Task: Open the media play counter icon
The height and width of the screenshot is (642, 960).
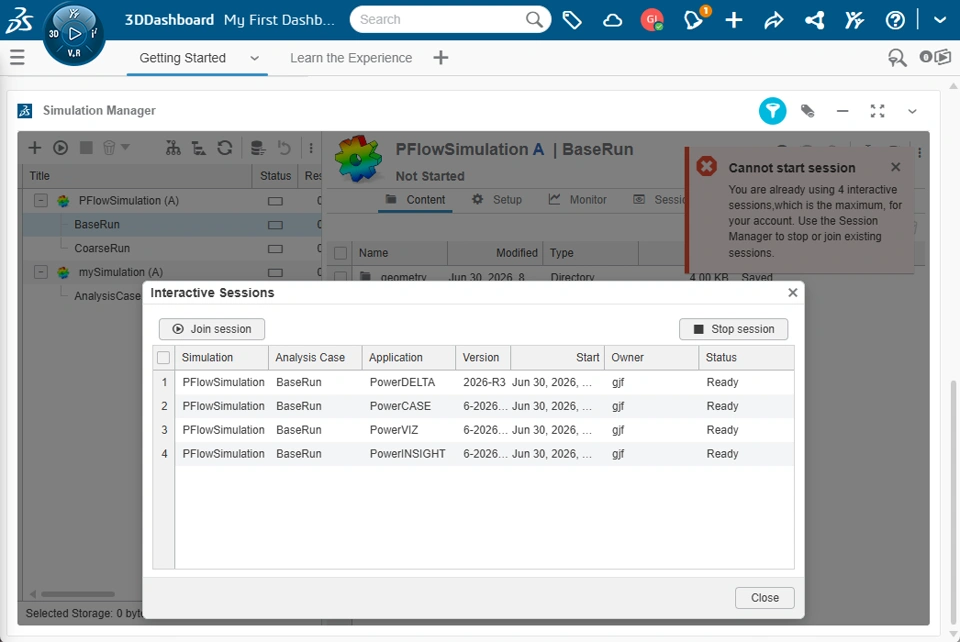Action: pos(935,58)
